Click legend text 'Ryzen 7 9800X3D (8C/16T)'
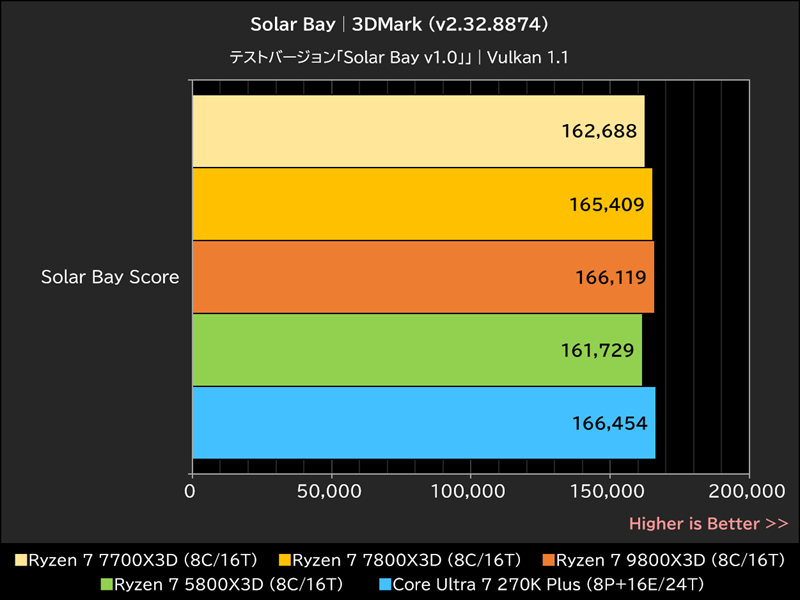 tap(670, 560)
